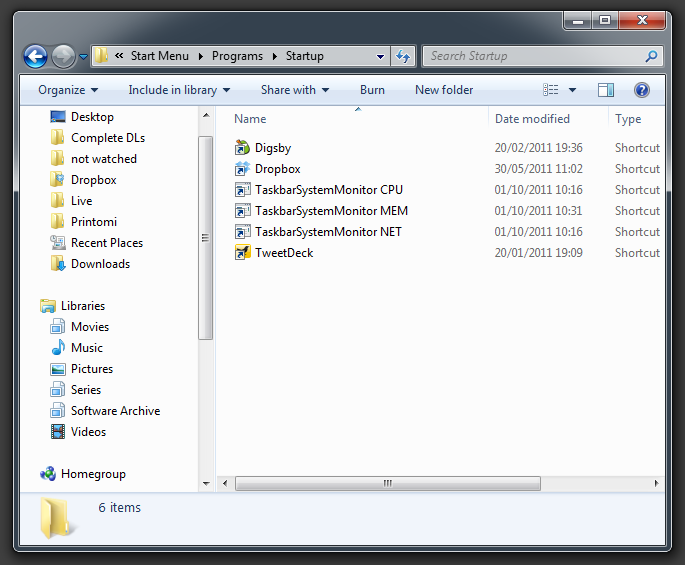Click Programs in the address breadcrumb
685x565 pixels.
point(237,57)
